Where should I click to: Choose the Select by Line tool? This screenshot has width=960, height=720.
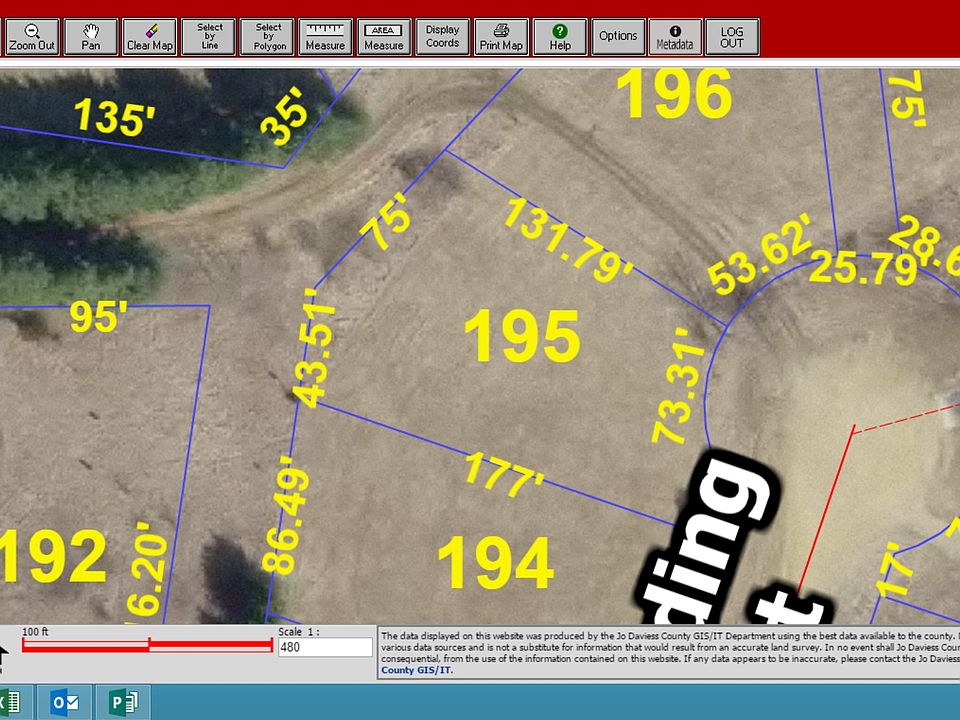[x=209, y=37]
